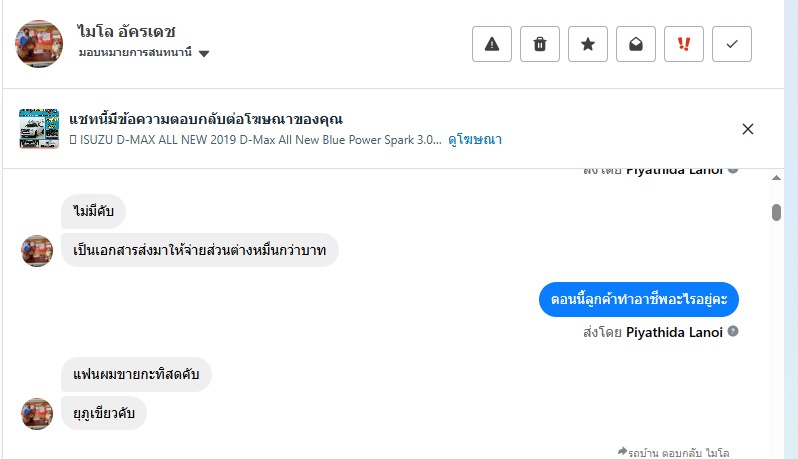Open the ISUZU D-MAX ad thumbnail
Image resolution: width=798 pixels, height=459 pixels.
pyautogui.click(x=39, y=129)
